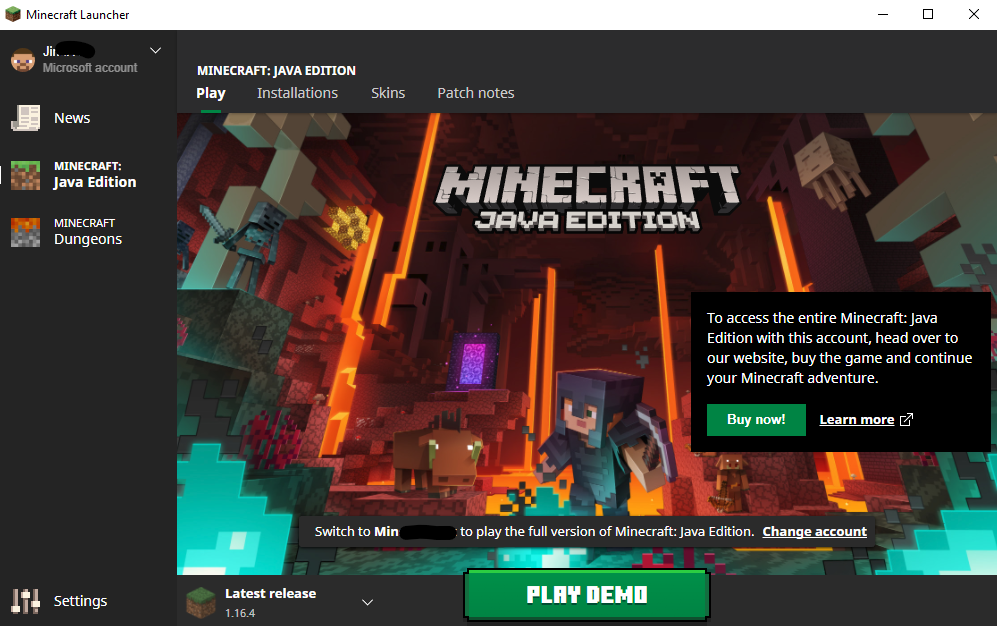Click the account avatar head icon
The height and width of the screenshot is (626, 997).
[x=23, y=60]
